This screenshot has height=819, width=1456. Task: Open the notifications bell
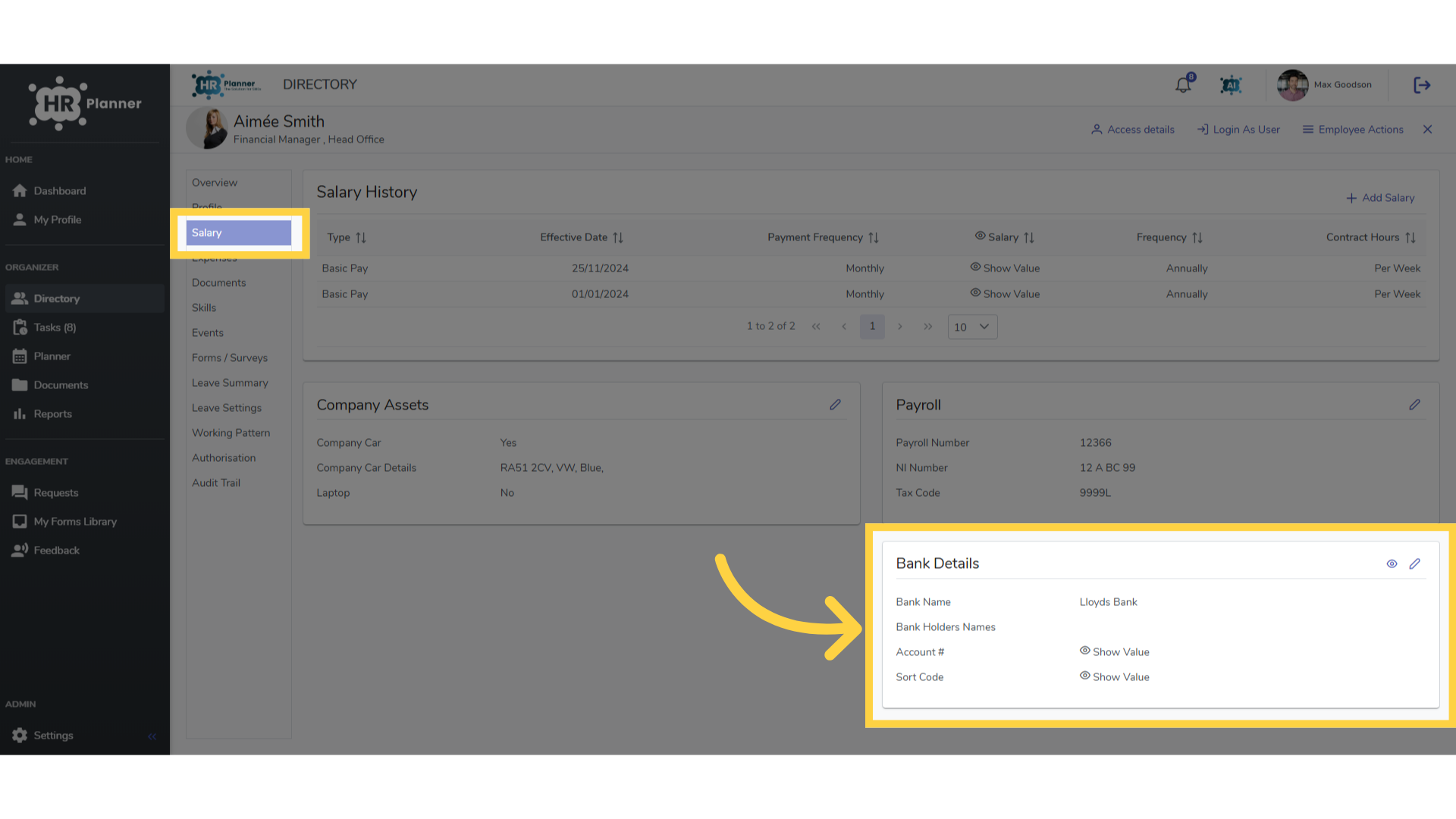click(1183, 85)
